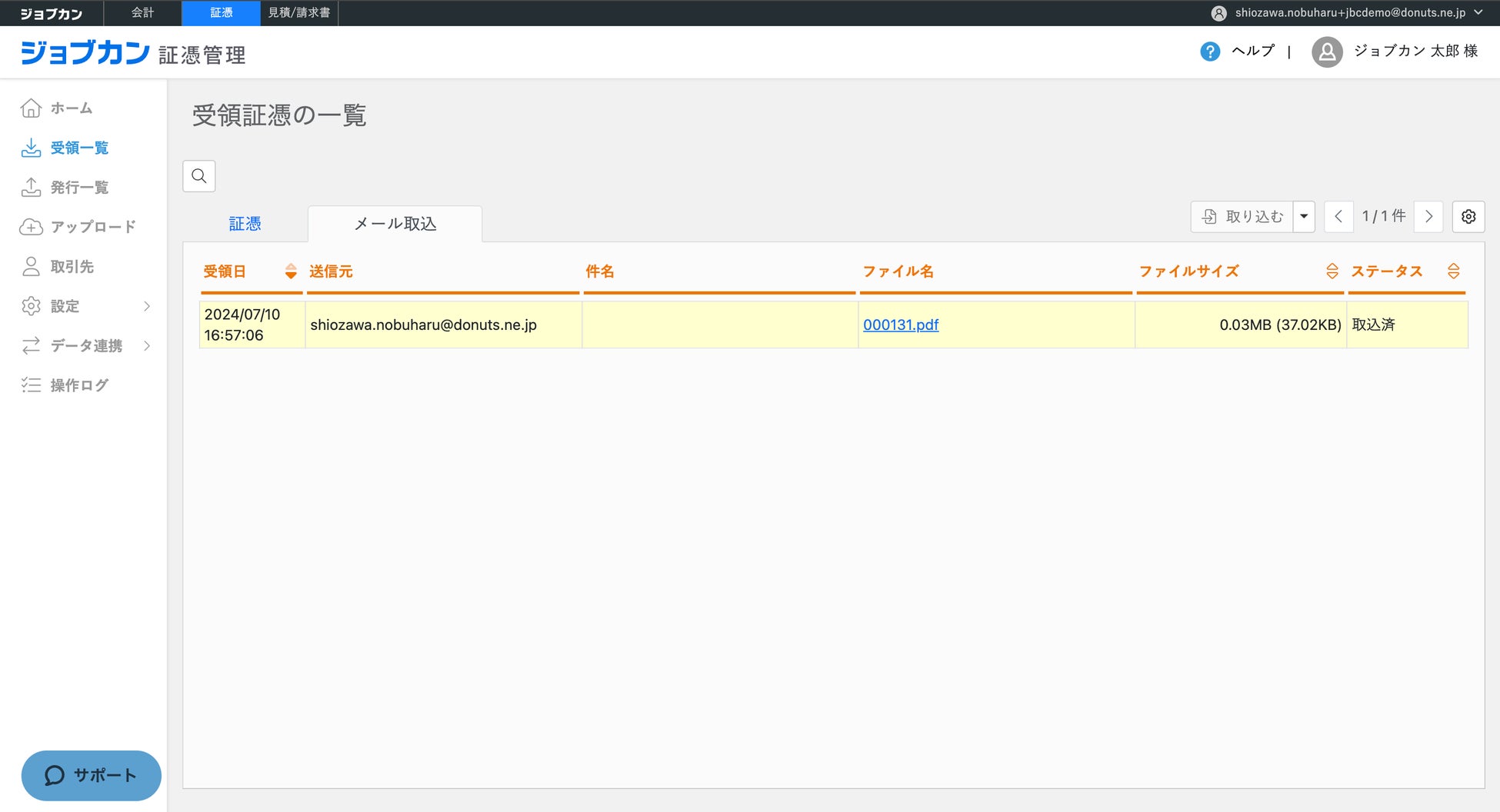
Task: Click the 1 / 1 件 page counter
Action: [1384, 217]
